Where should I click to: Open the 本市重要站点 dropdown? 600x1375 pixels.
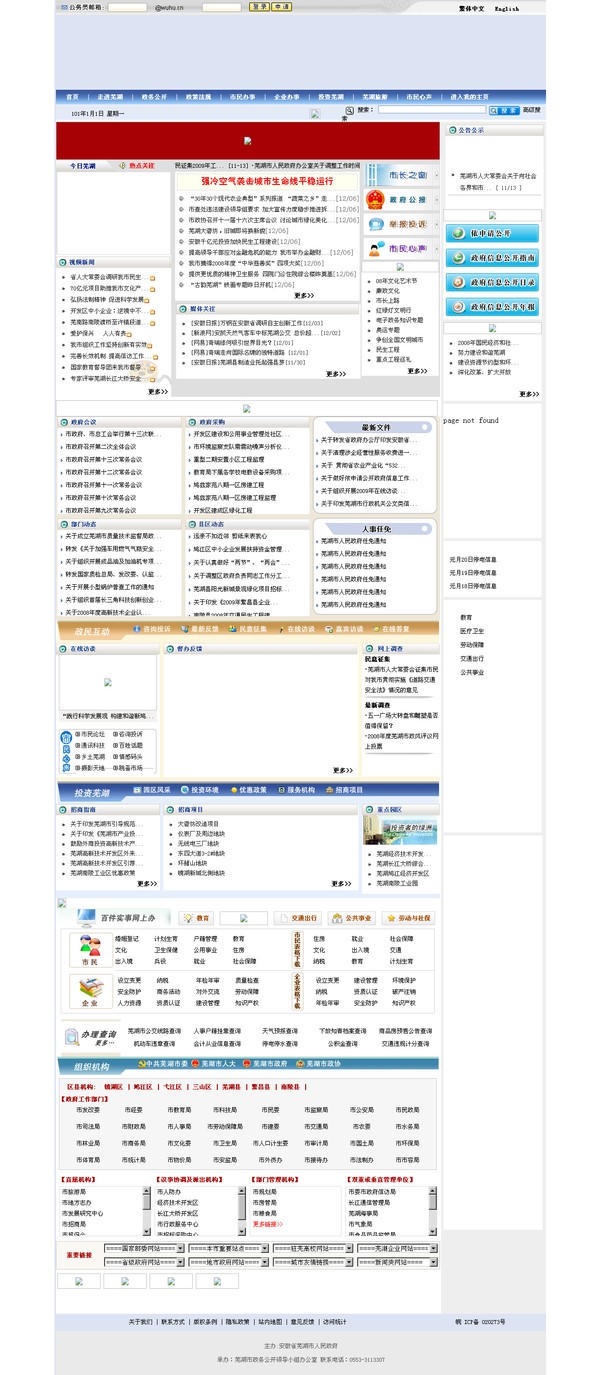[227, 1248]
